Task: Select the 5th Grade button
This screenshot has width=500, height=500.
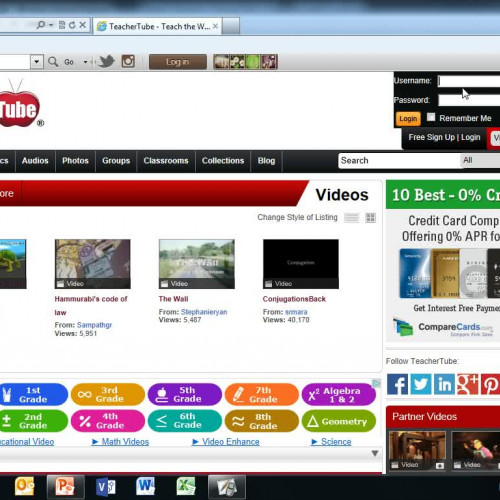Action: 185,395
